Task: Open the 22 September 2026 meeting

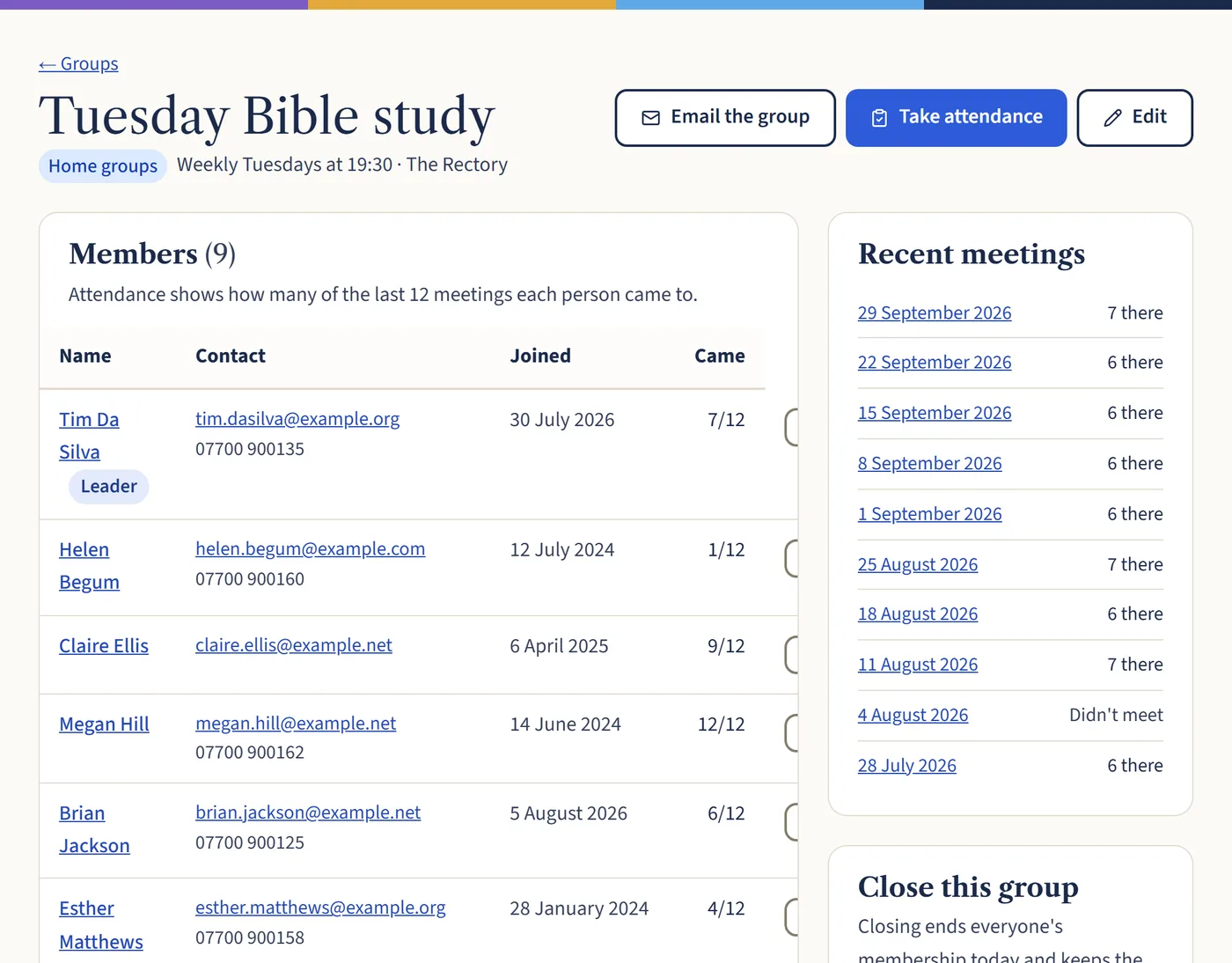Action: 935,363
